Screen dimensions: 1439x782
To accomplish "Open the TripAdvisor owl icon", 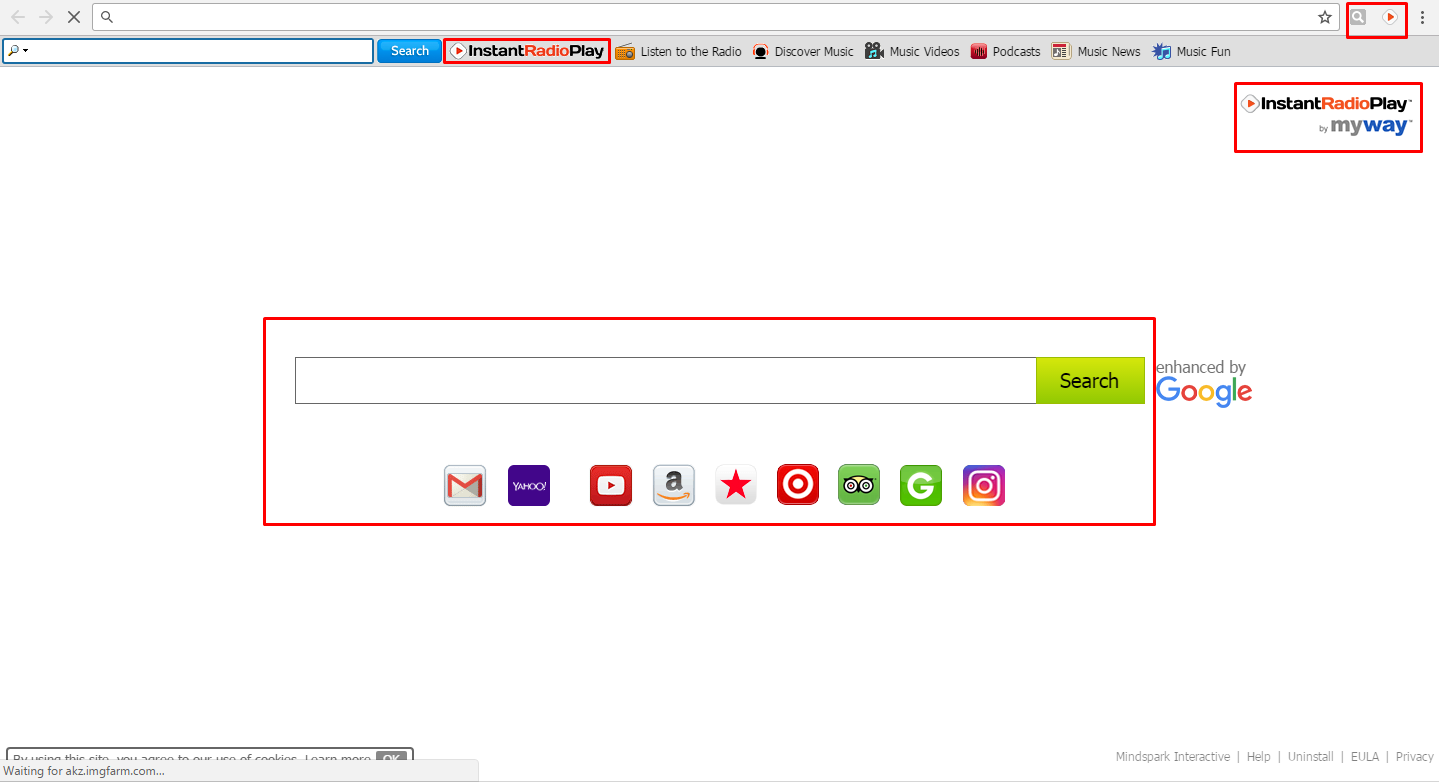I will (x=859, y=486).
